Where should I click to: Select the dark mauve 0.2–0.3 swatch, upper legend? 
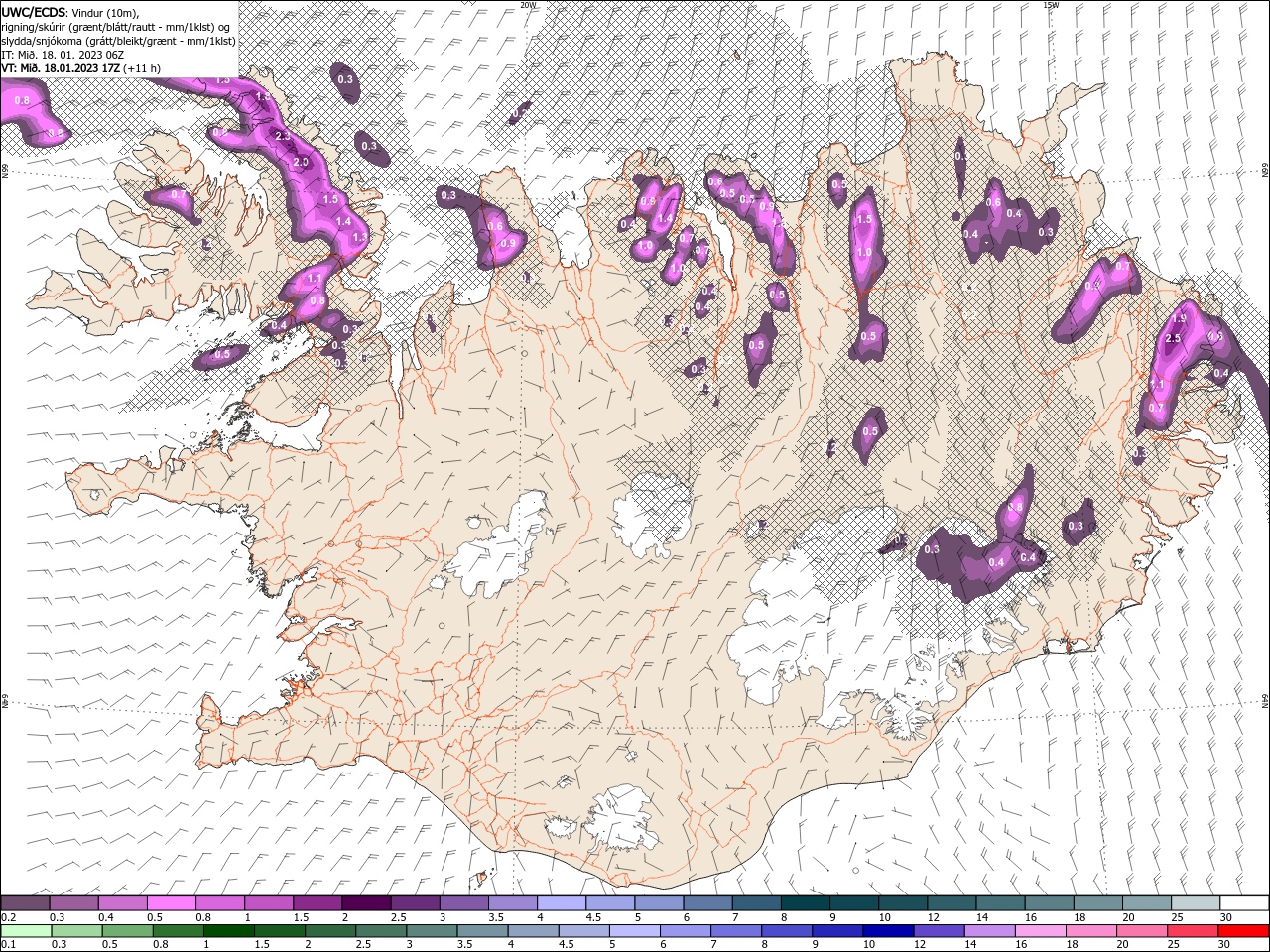tap(26, 903)
